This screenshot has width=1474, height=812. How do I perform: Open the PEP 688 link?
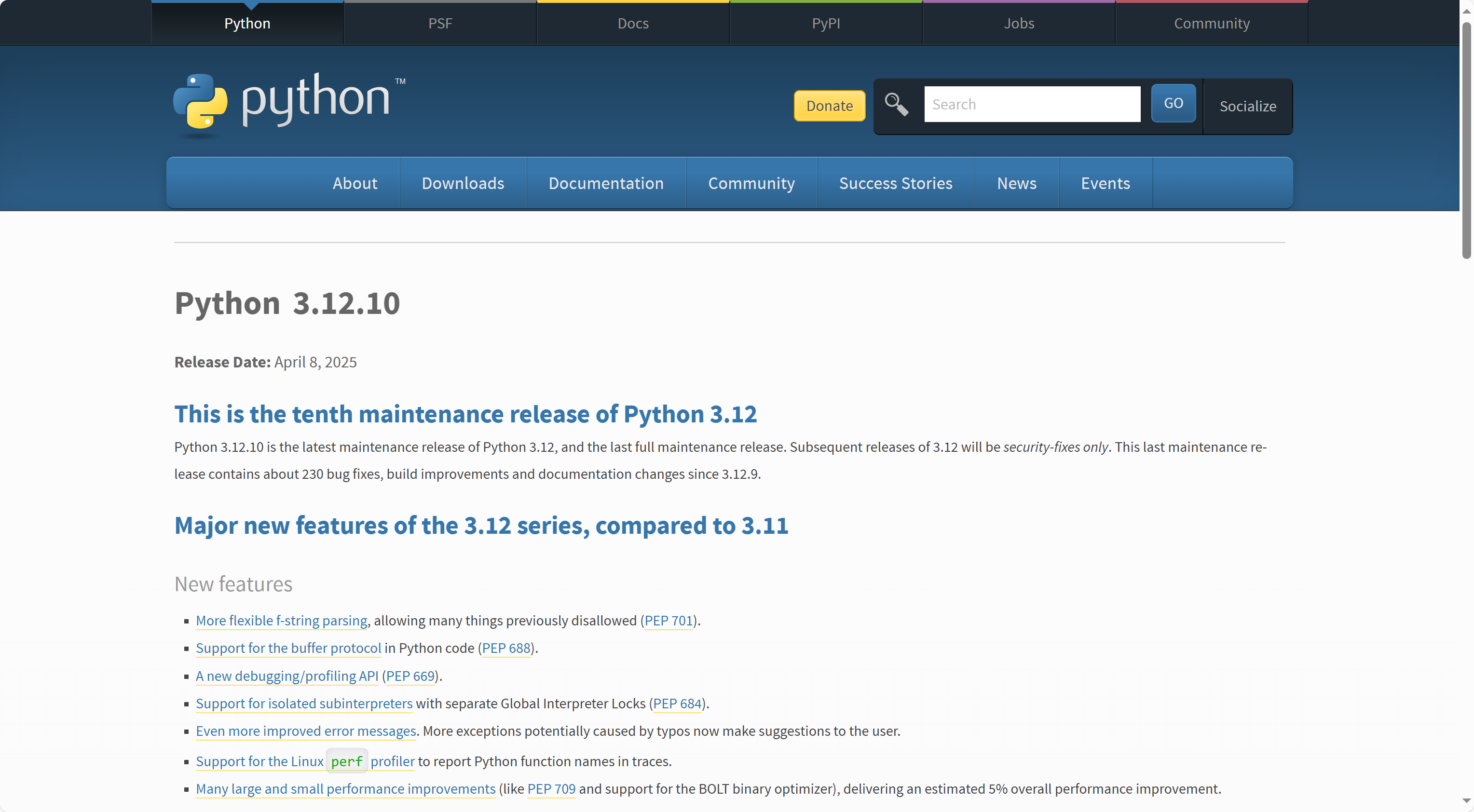(x=506, y=649)
